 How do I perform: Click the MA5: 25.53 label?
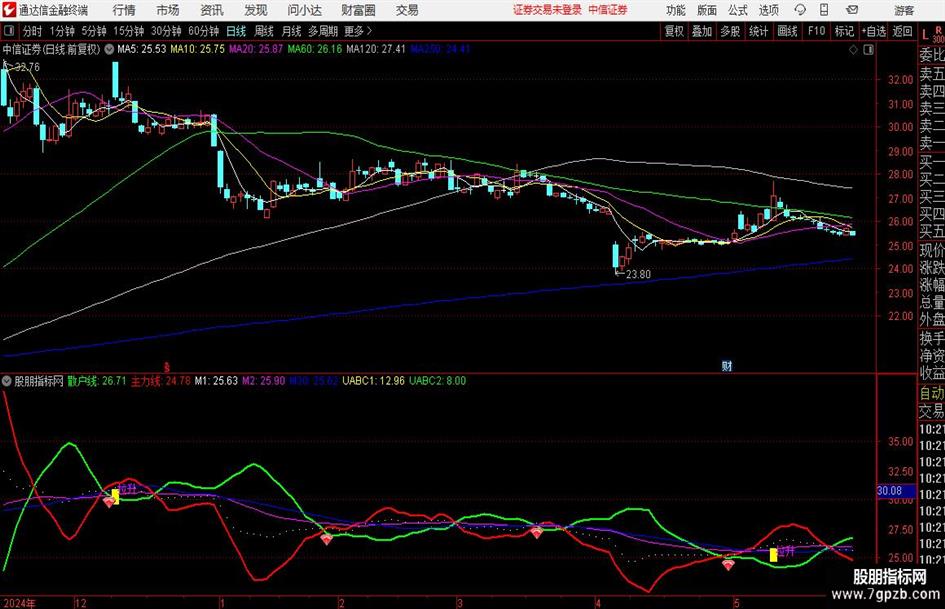click(x=142, y=49)
